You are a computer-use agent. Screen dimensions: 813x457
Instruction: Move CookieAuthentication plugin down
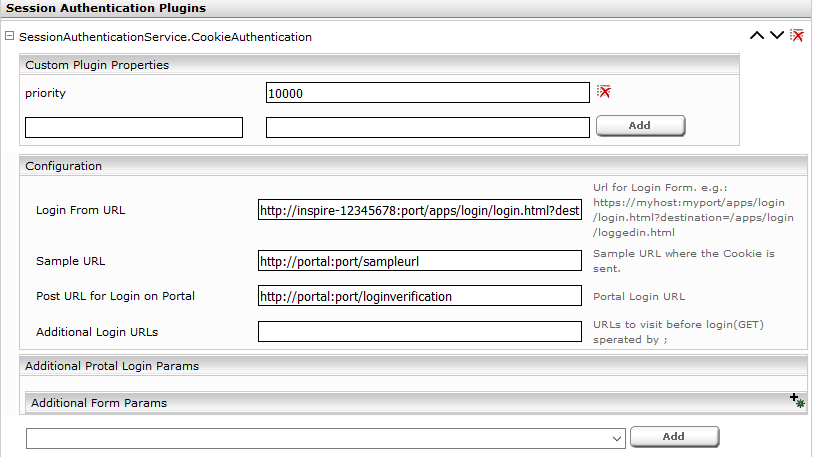pos(777,36)
